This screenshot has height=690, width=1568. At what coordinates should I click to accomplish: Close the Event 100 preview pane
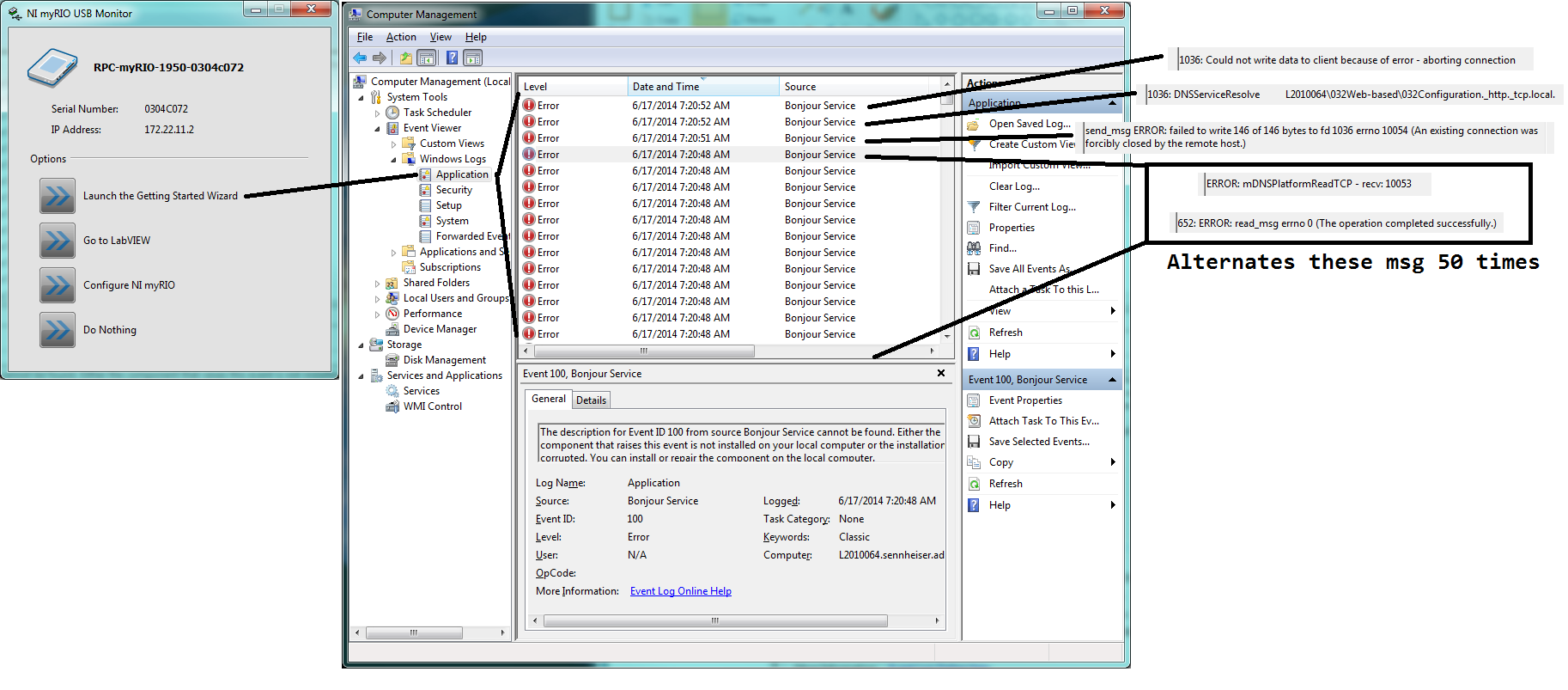pyautogui.click(x=941, y=373)
